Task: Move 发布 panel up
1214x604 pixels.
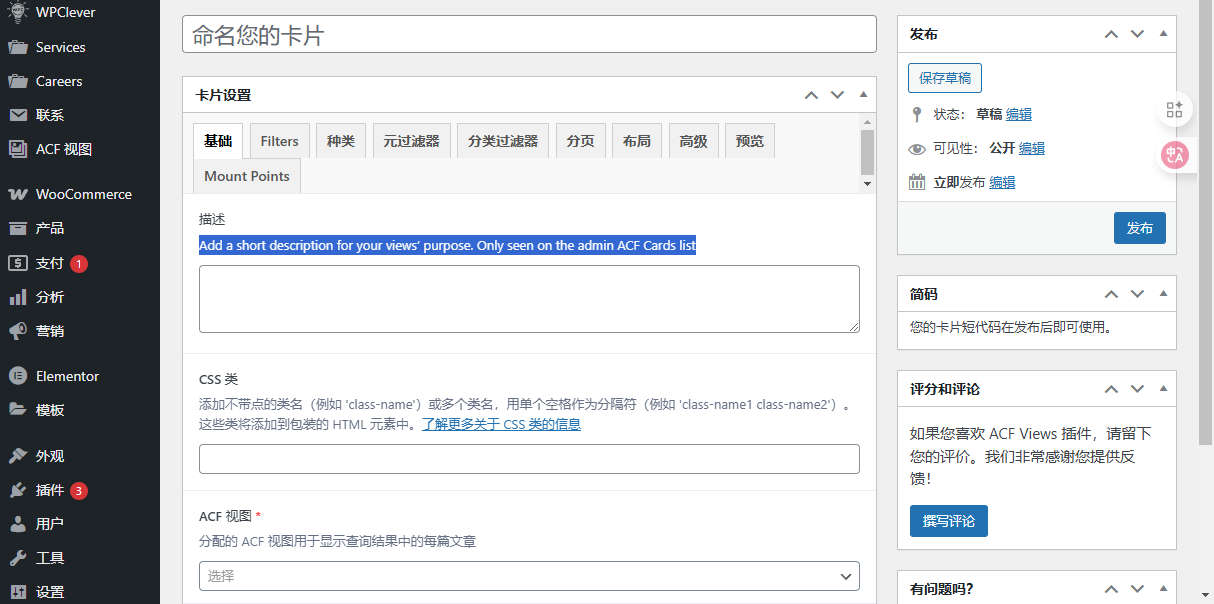Action: point(1111,34)
